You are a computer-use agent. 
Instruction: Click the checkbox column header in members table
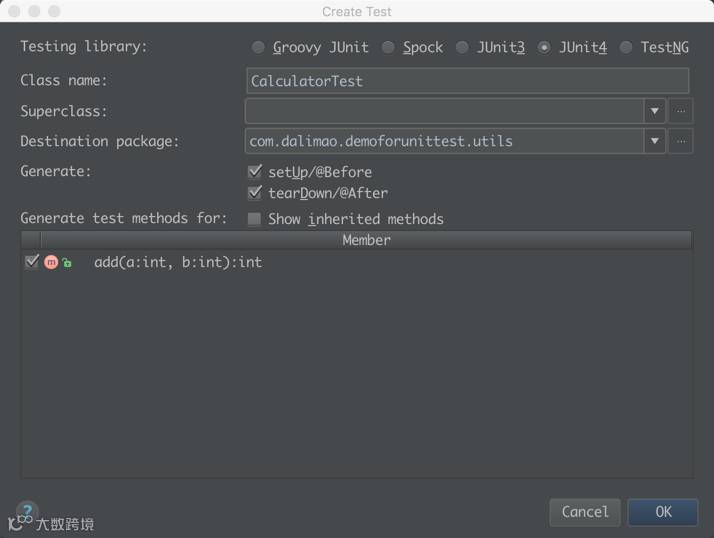(31, 240)
